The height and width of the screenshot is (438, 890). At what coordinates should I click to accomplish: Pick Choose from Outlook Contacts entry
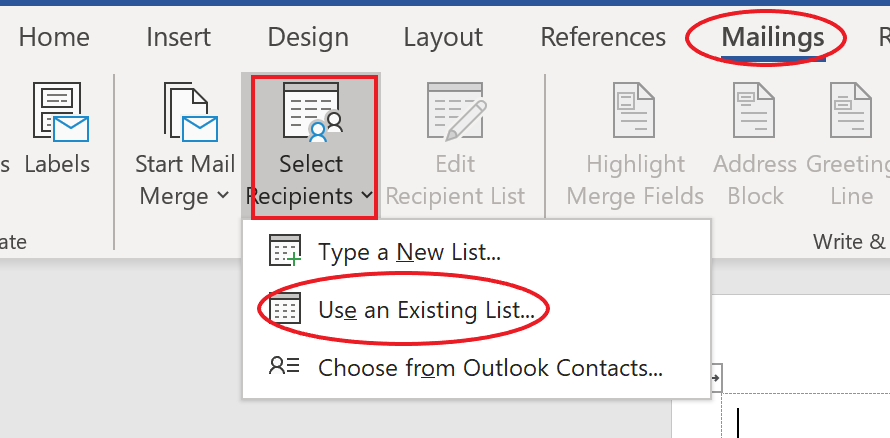coord(490,368)
